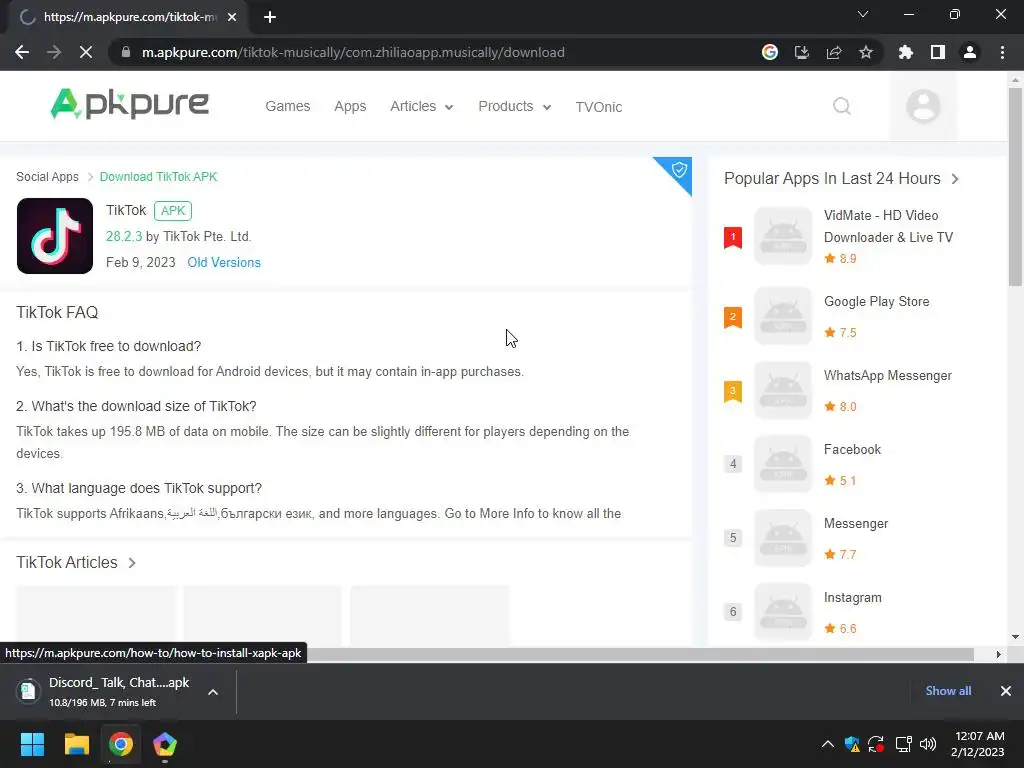Click the colorful pentagon taskbar app

(x=165, y=744)
